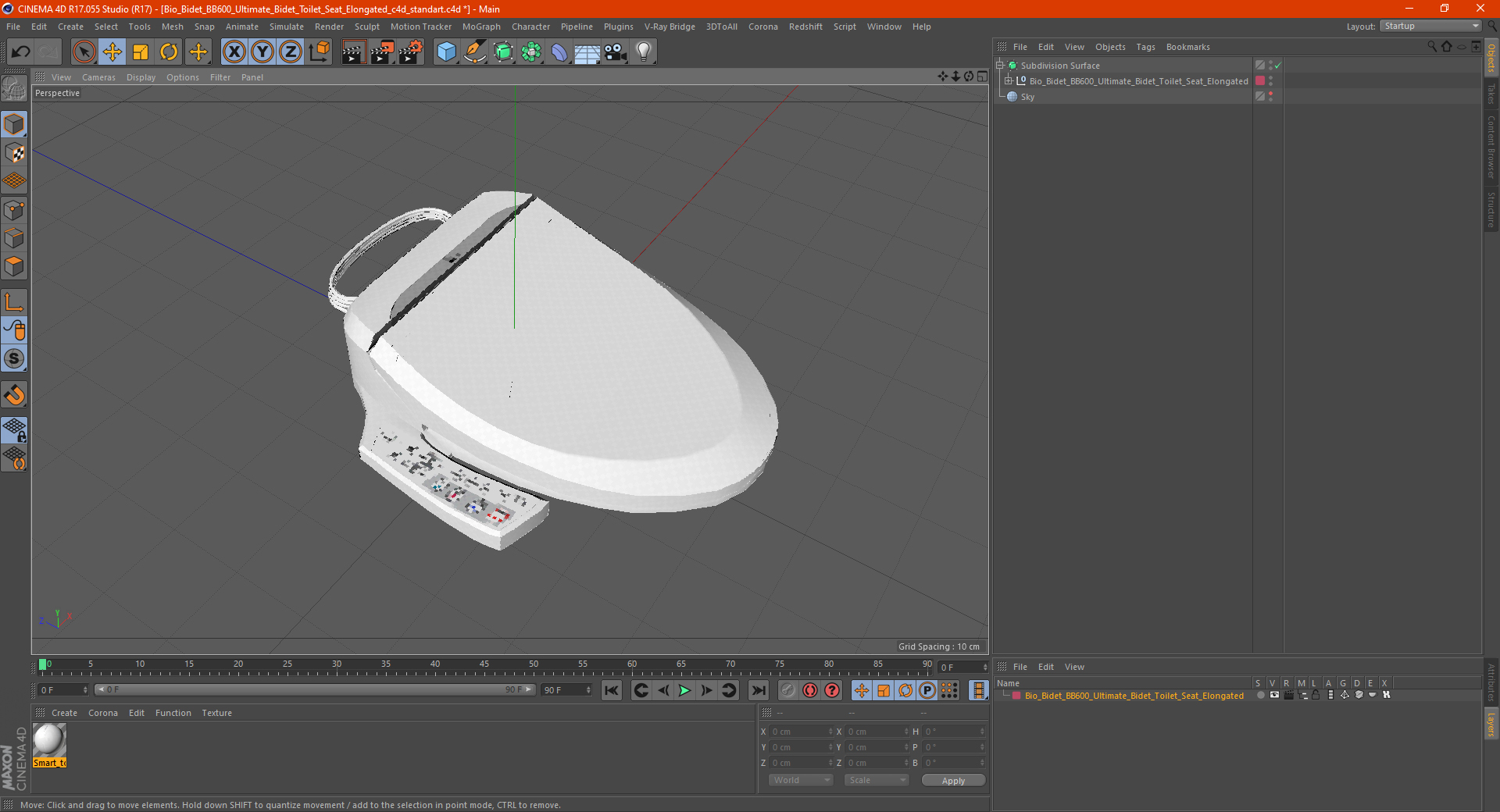Screen dimensions: 1500x812
Task: Select Polygons mode in left toolbar
Action: coord(14,266)
